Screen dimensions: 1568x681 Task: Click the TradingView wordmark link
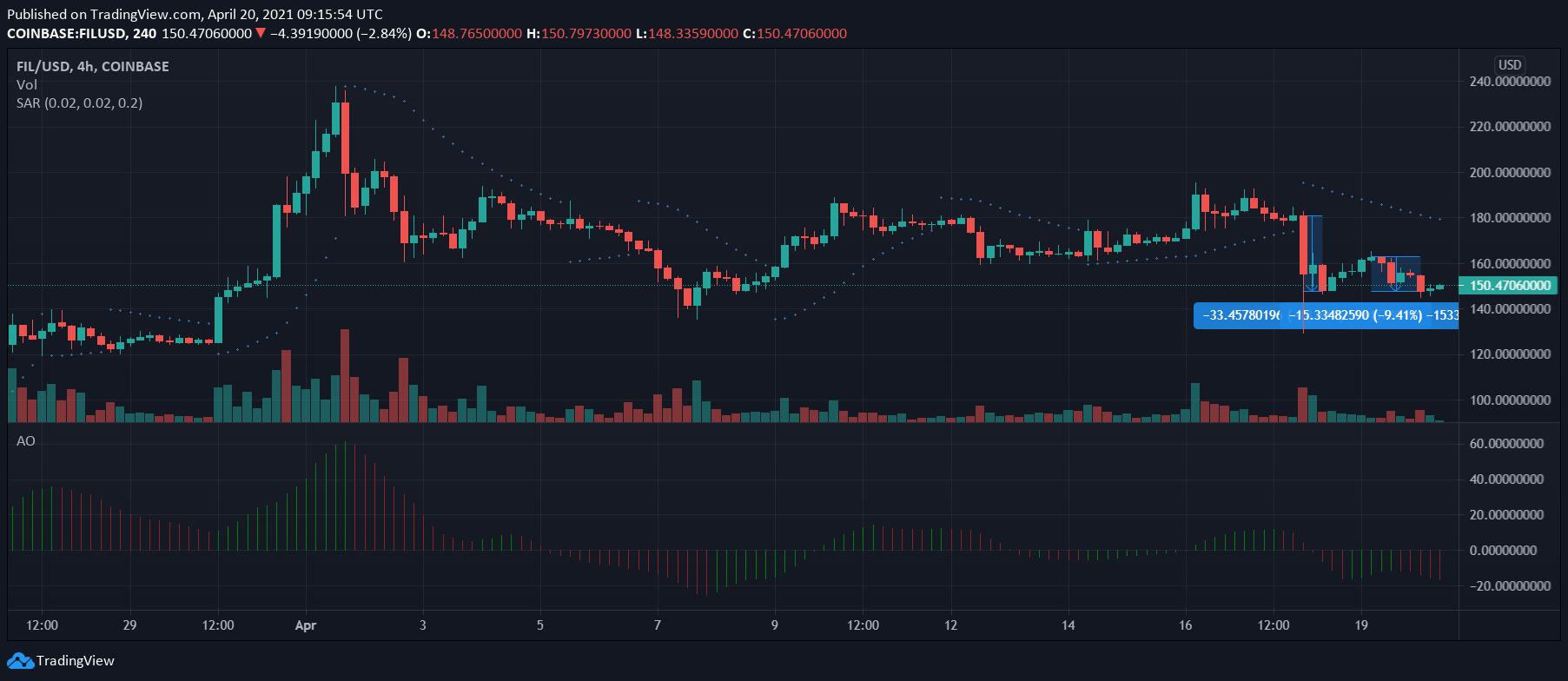(x=76, y=661)
